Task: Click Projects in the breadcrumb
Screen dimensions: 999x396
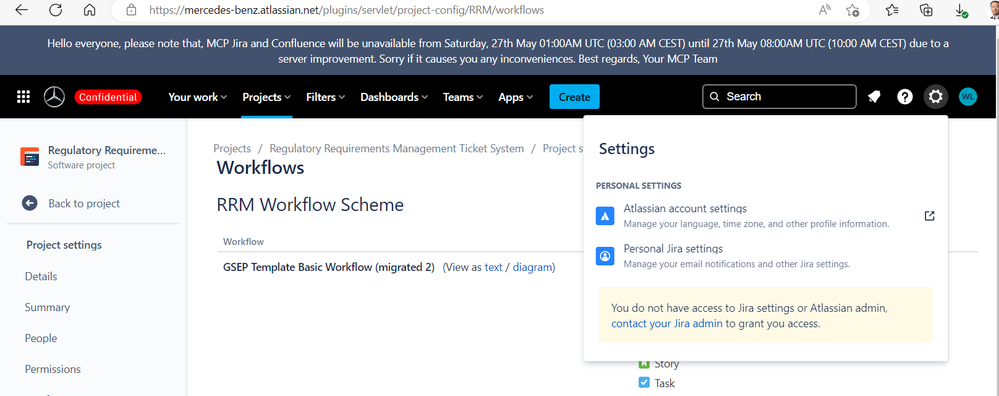Action: click(232, 148)
